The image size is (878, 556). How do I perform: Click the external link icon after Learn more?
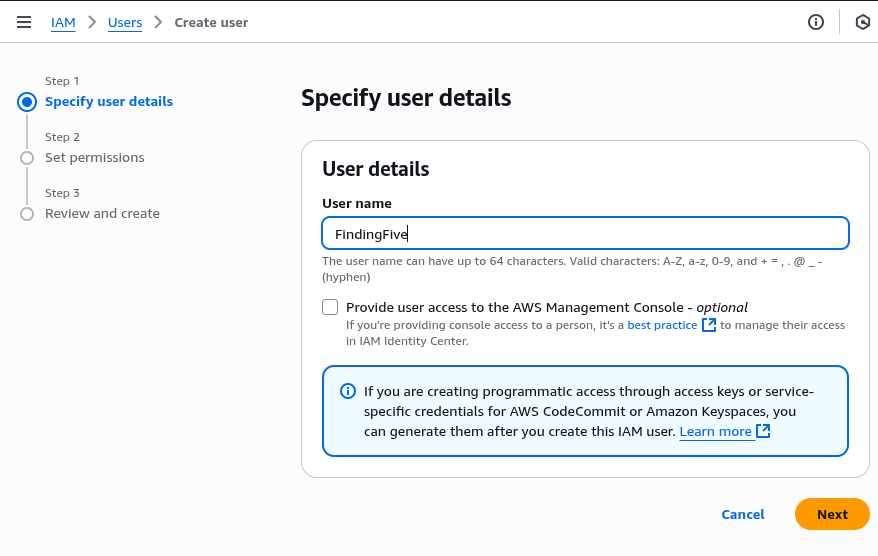point(763,431)
